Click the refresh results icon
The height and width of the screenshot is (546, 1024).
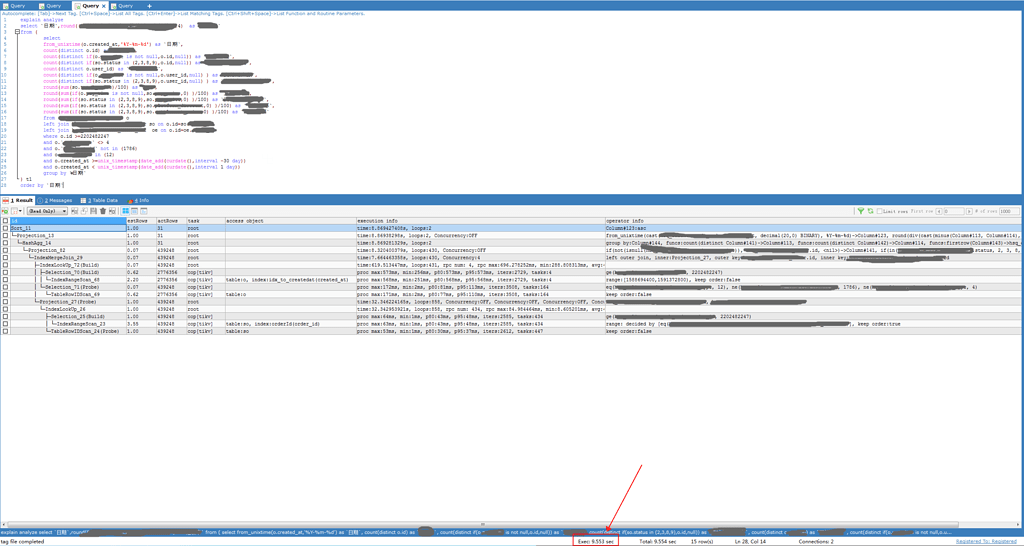[x=869, y=211]
